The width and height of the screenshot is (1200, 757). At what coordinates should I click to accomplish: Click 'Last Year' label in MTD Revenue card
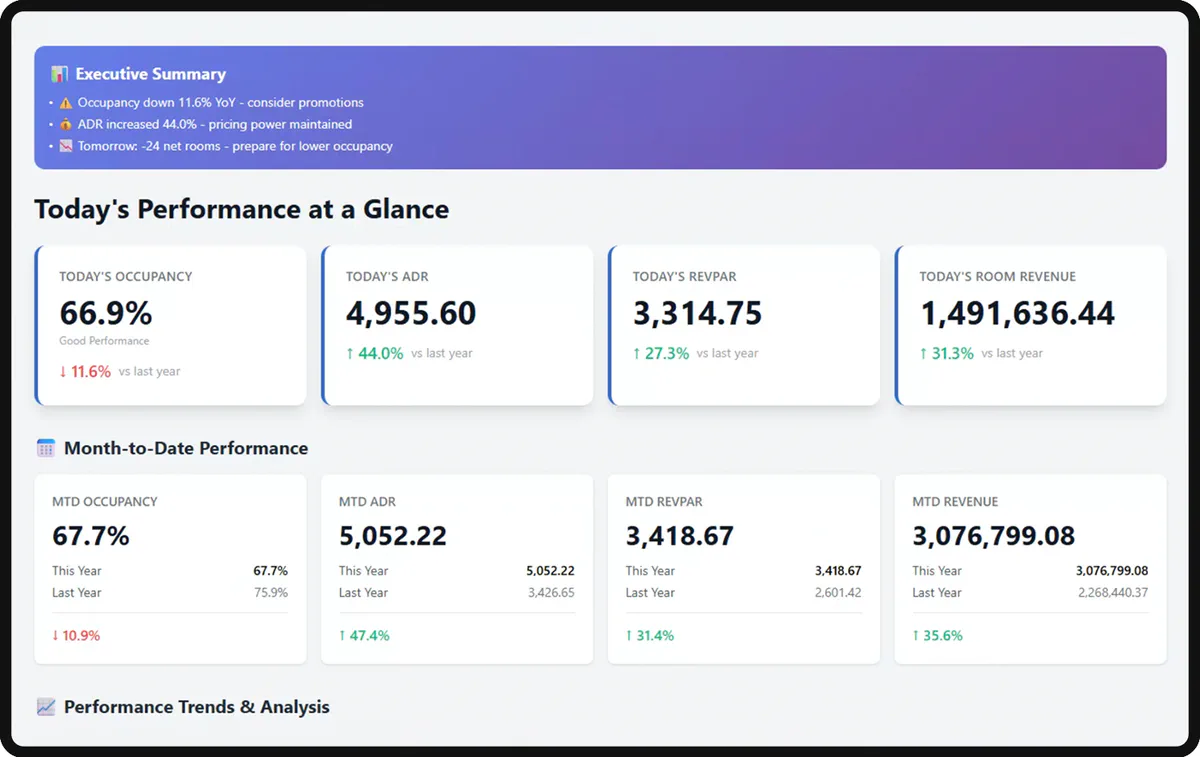(937, 593)
